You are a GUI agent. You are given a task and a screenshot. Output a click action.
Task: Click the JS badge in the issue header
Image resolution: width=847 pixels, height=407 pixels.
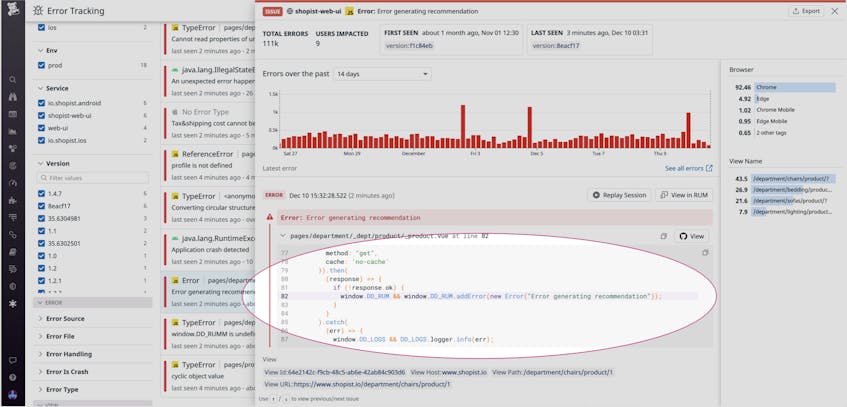(x=349, y=11)
